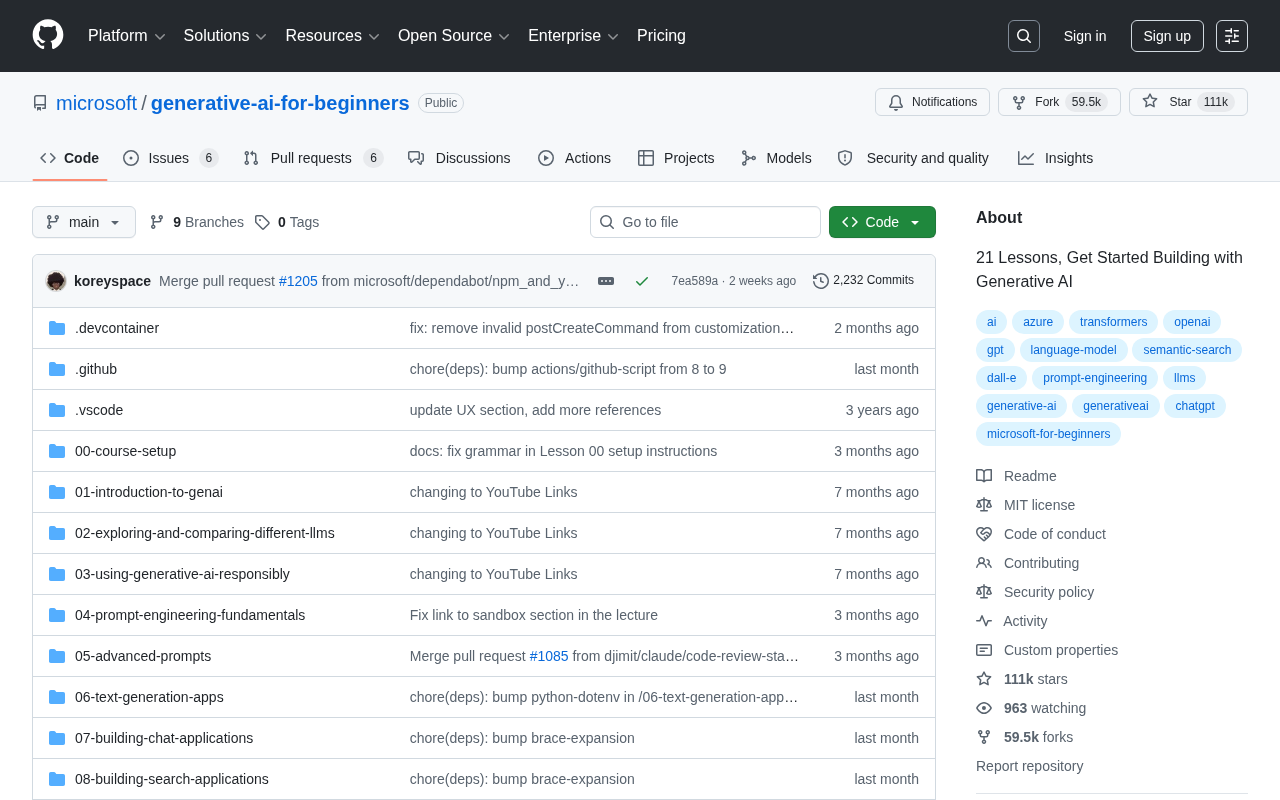Click the commit history clock icon
Image resolution: width=1280 pixels, height=800 pixels.
(821, 281)
